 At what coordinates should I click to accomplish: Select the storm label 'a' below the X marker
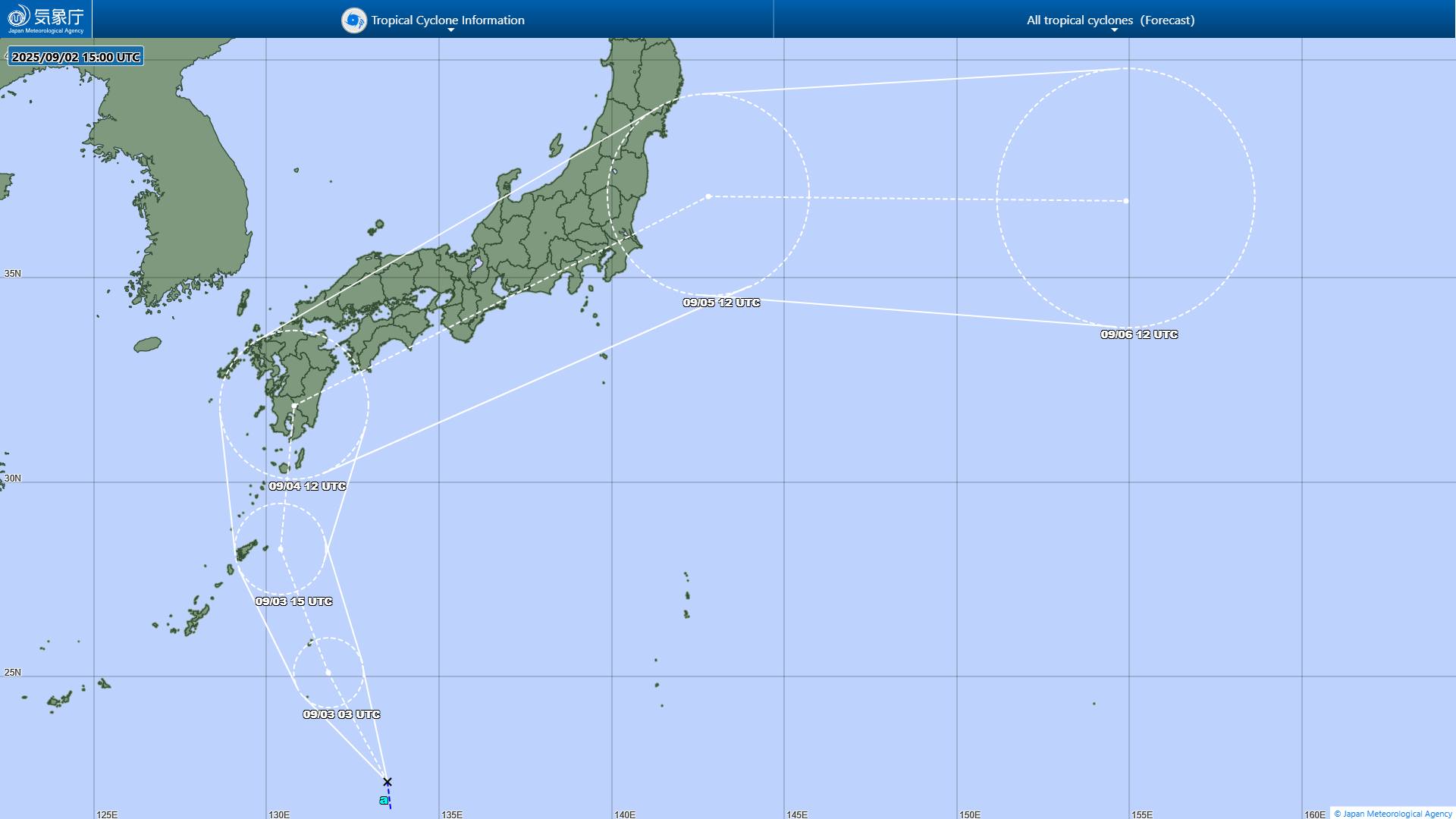(384, 799)
